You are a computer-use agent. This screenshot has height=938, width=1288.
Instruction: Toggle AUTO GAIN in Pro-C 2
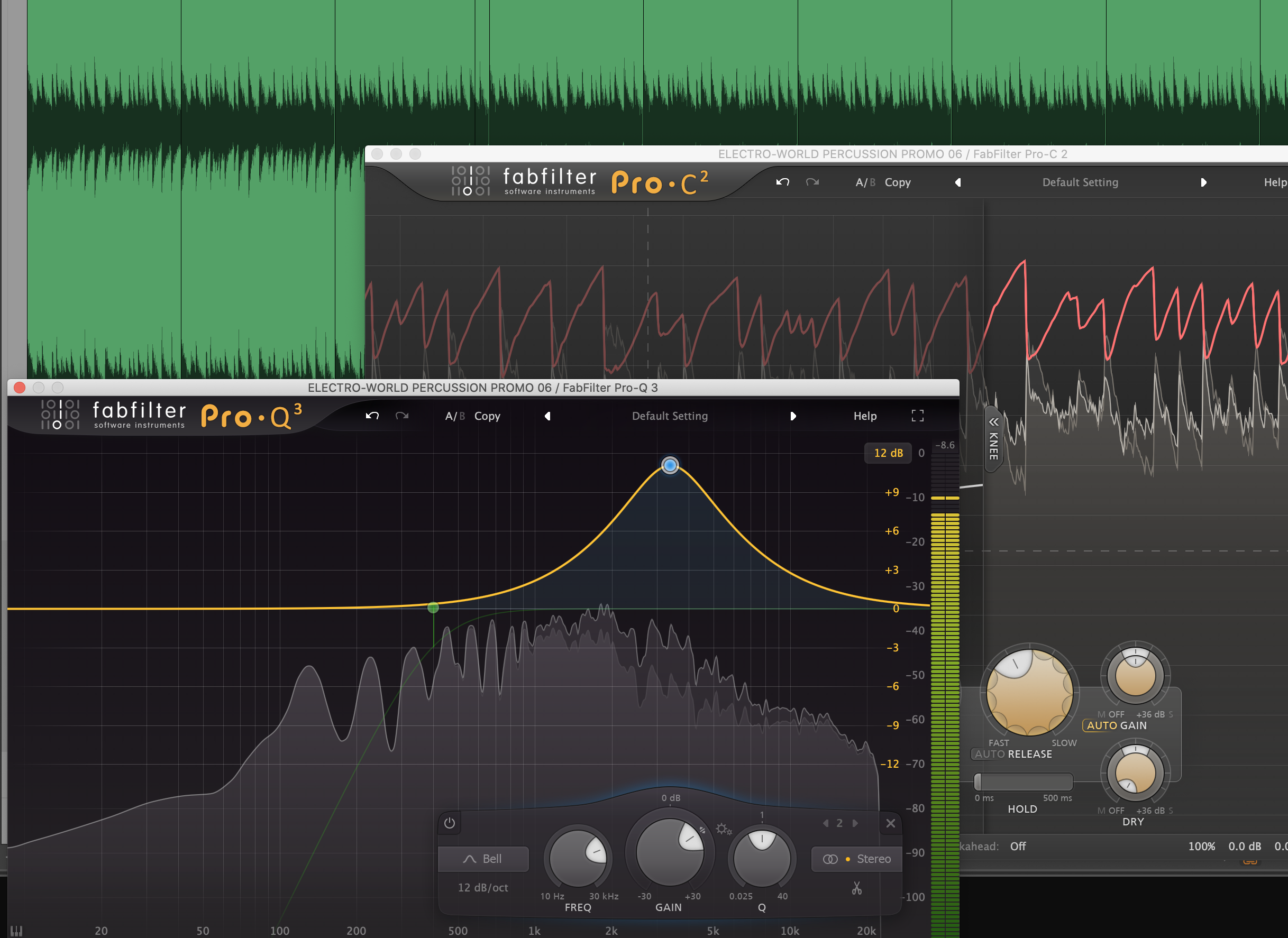point(1101,725)
